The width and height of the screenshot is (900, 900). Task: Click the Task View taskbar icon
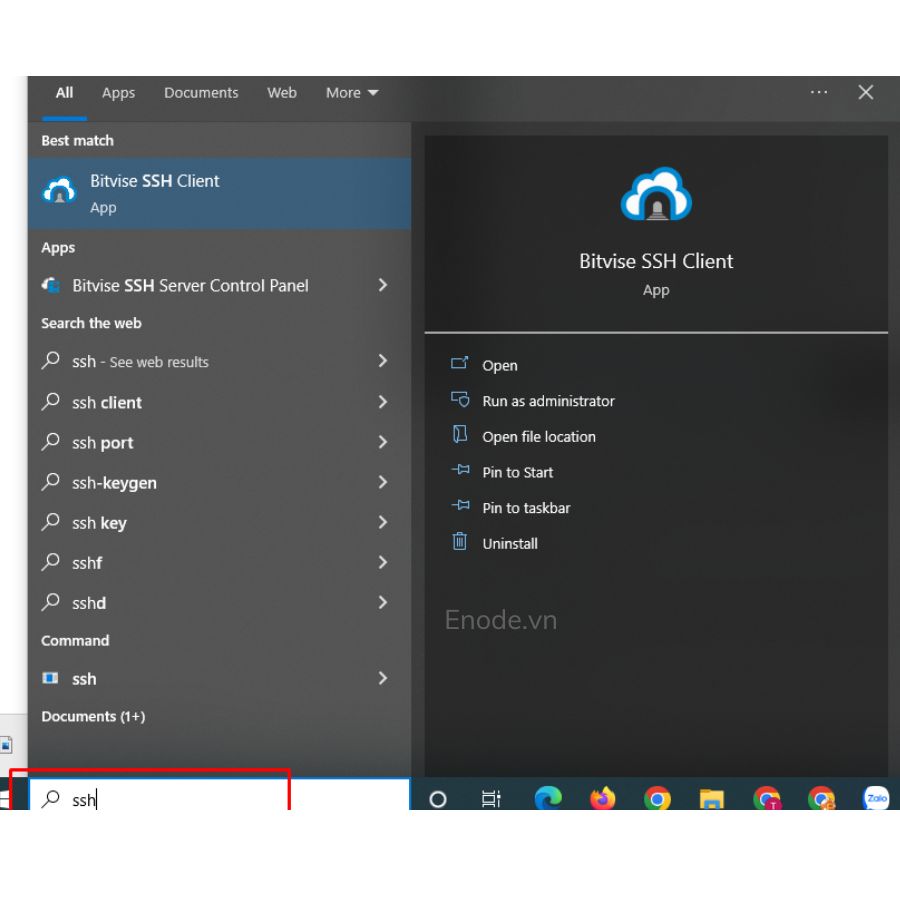pos(491,798)
